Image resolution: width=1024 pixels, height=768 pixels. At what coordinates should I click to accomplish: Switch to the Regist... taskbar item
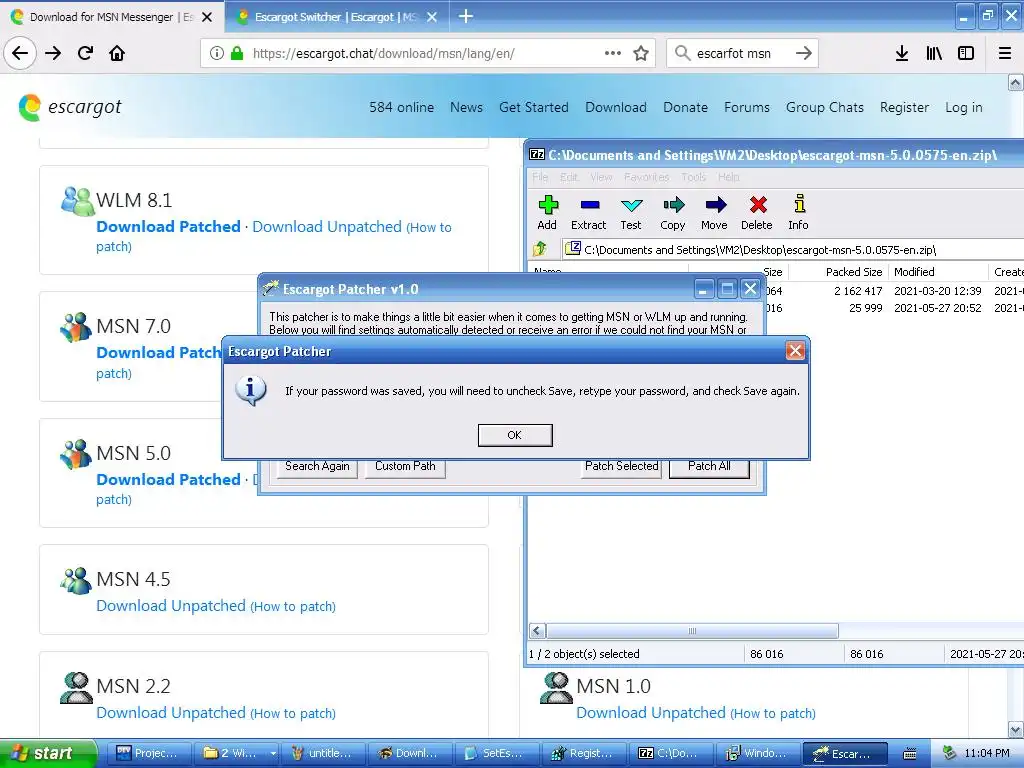[x=584, y=753]
